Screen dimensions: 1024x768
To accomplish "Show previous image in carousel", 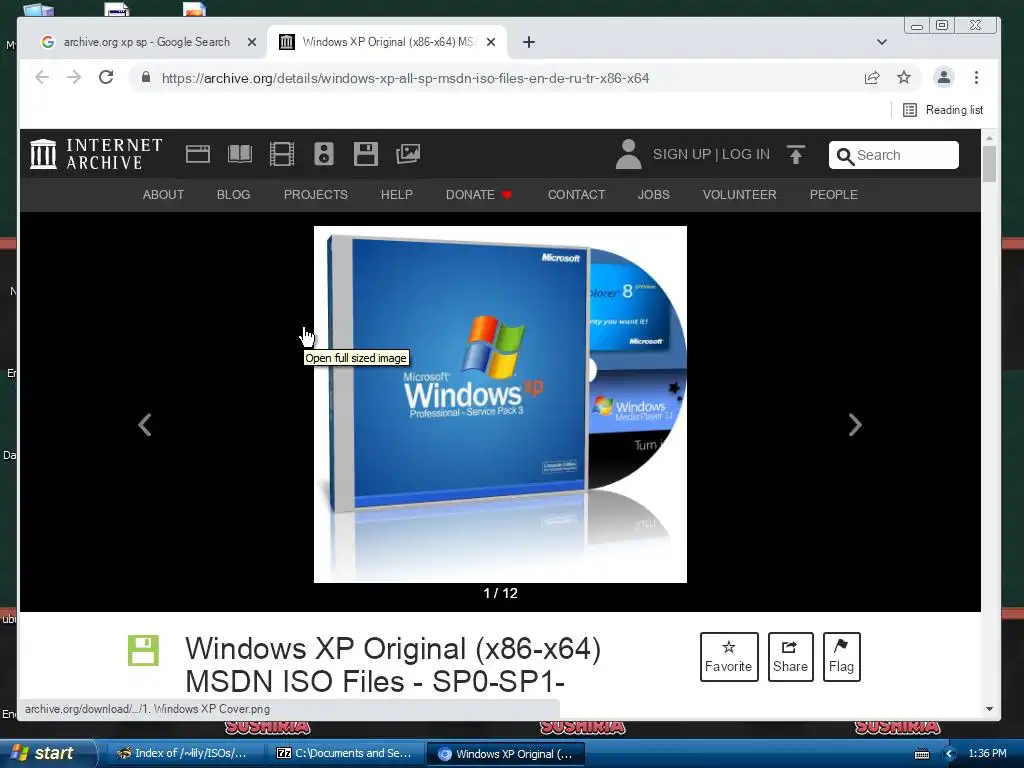I will (145, 424).
